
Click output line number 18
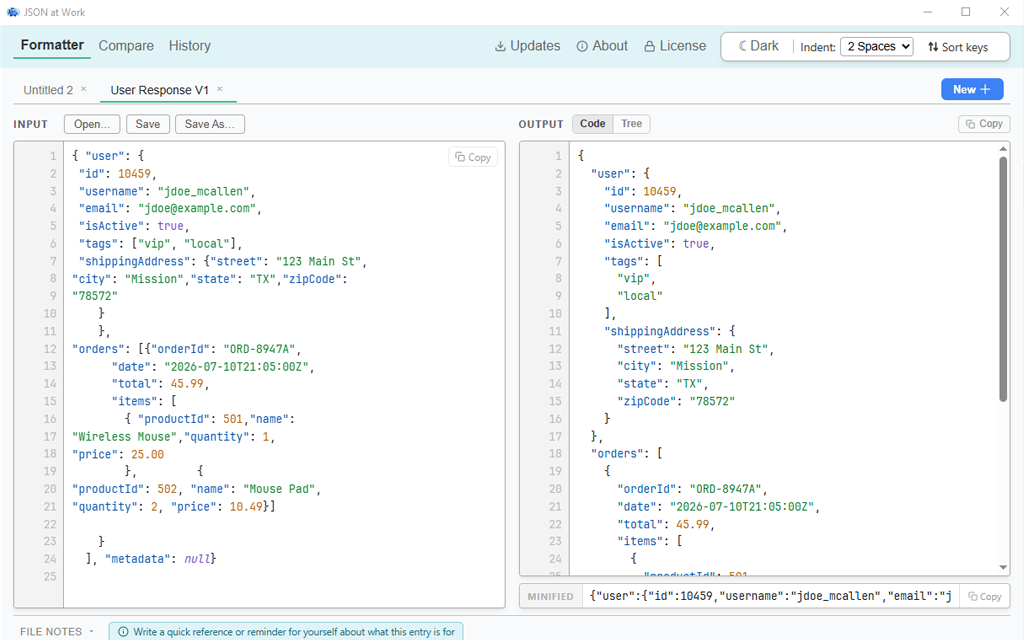[x=555, y=454]
